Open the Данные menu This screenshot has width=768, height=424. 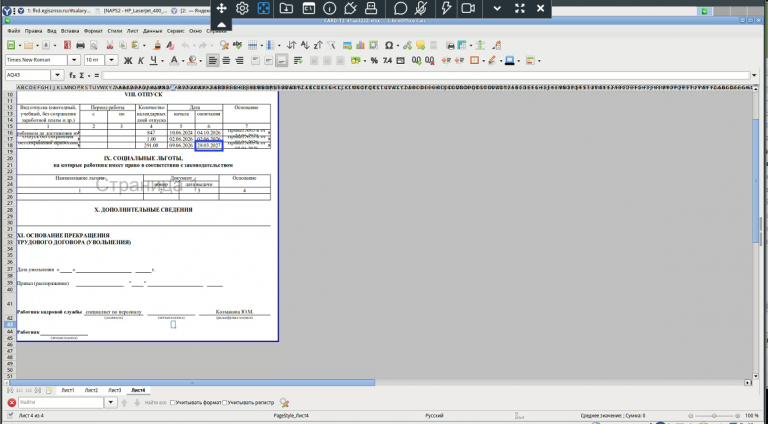coord(152,31)
